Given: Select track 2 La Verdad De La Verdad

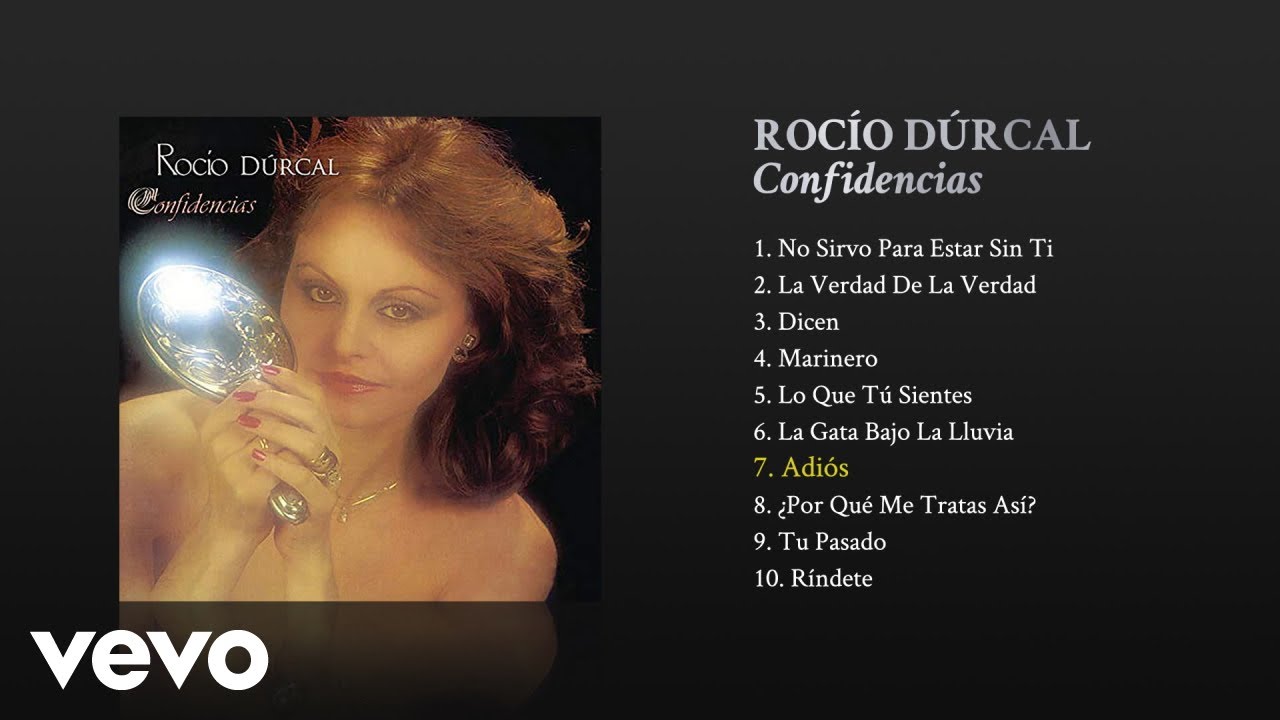Looking at the screenshot, I should click(894, 285).
